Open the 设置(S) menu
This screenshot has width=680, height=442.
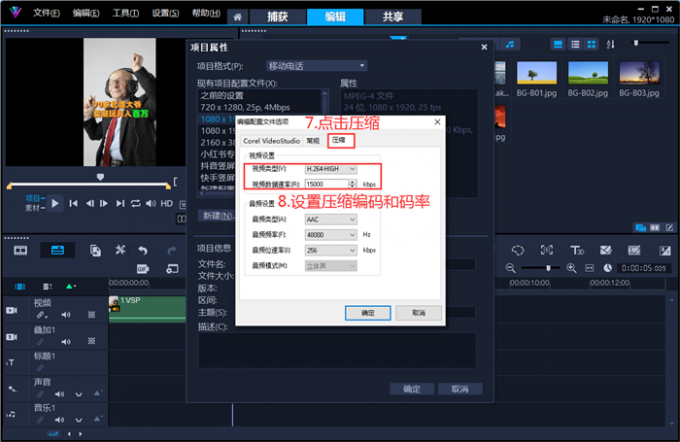coord(165,13)
